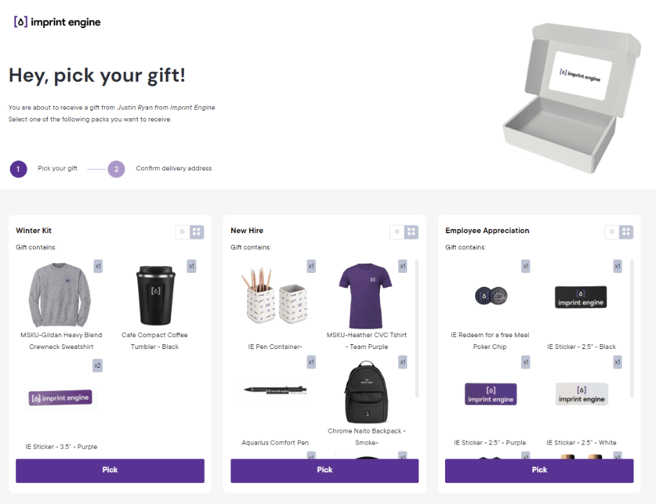Image resolution: width=656 pixels, height=504 pixels.
Task: Select the black IE Sticker thumbnail
Action: [581, 297]
